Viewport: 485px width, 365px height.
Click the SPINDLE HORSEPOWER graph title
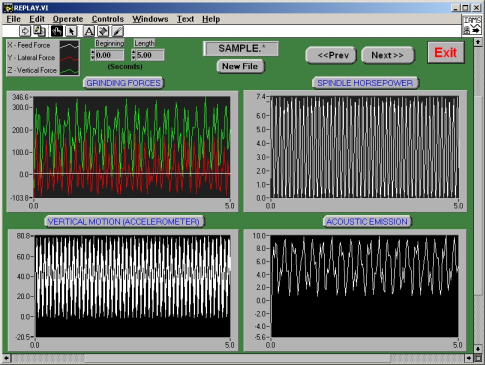coord(365,83)
